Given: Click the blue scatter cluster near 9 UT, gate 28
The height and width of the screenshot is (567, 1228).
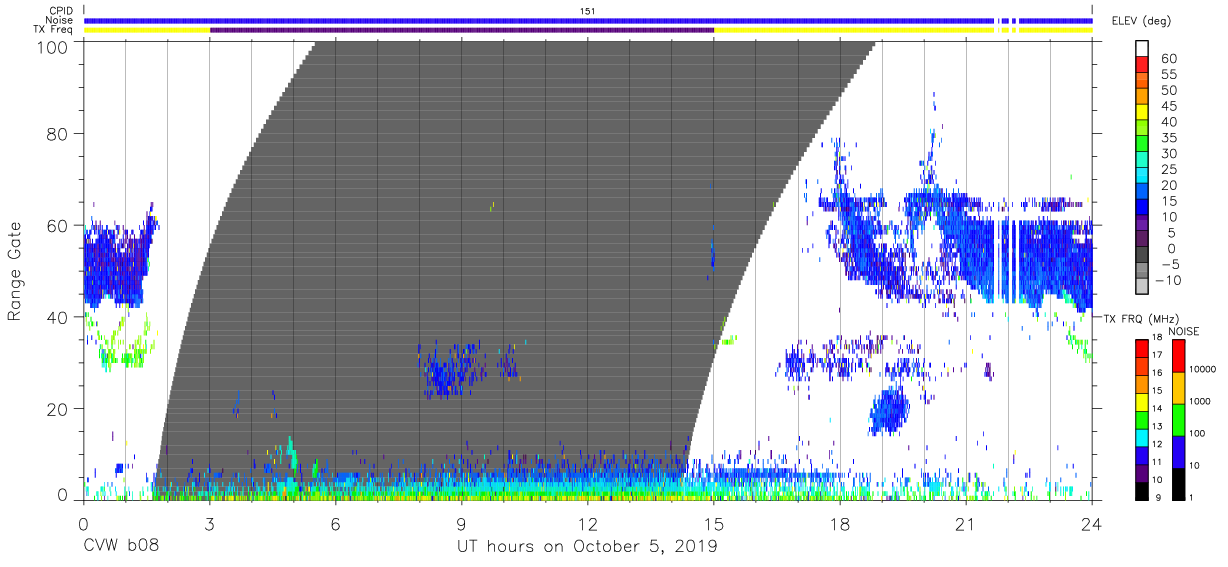Looking at the screenshot, I should (x=452, y=370).
